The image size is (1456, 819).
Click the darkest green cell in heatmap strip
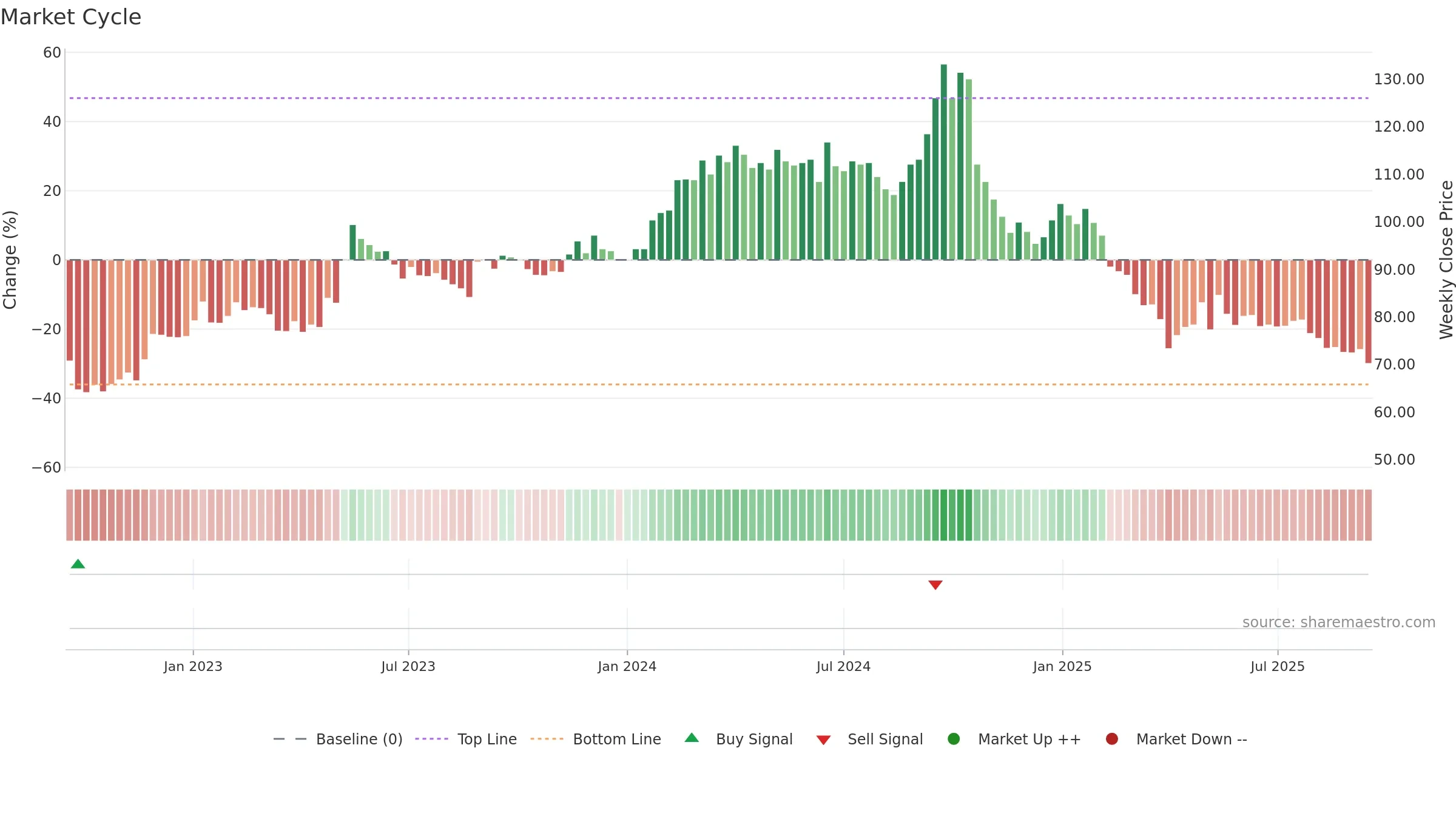pos(943,515)
